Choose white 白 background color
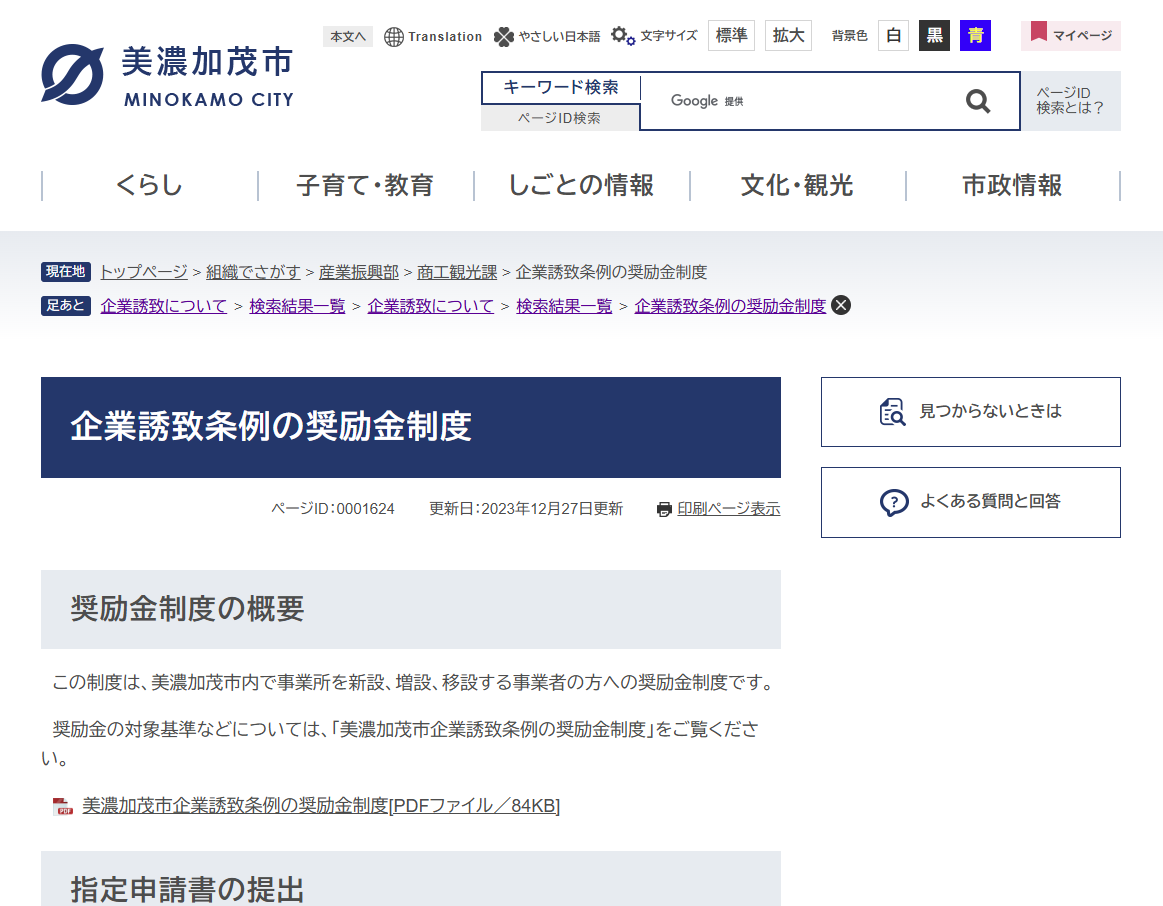 pyautogui.click(x=894, y=36)
